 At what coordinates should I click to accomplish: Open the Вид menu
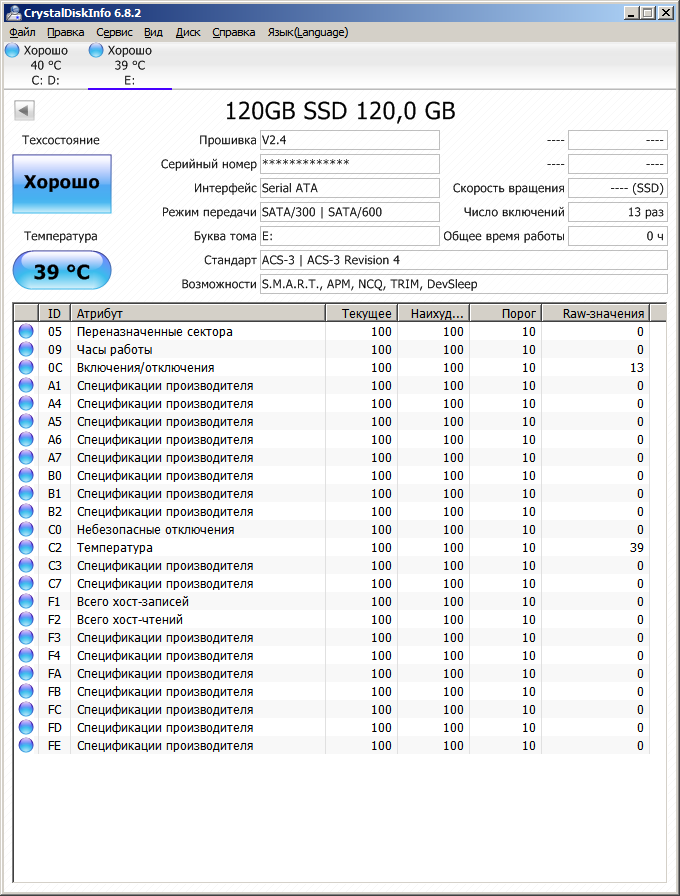153,32
